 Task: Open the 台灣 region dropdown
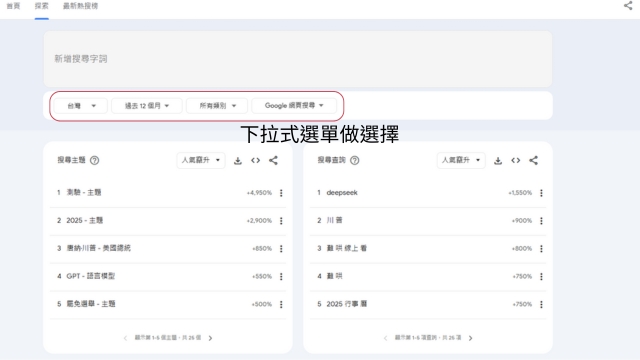click(81, 106)
